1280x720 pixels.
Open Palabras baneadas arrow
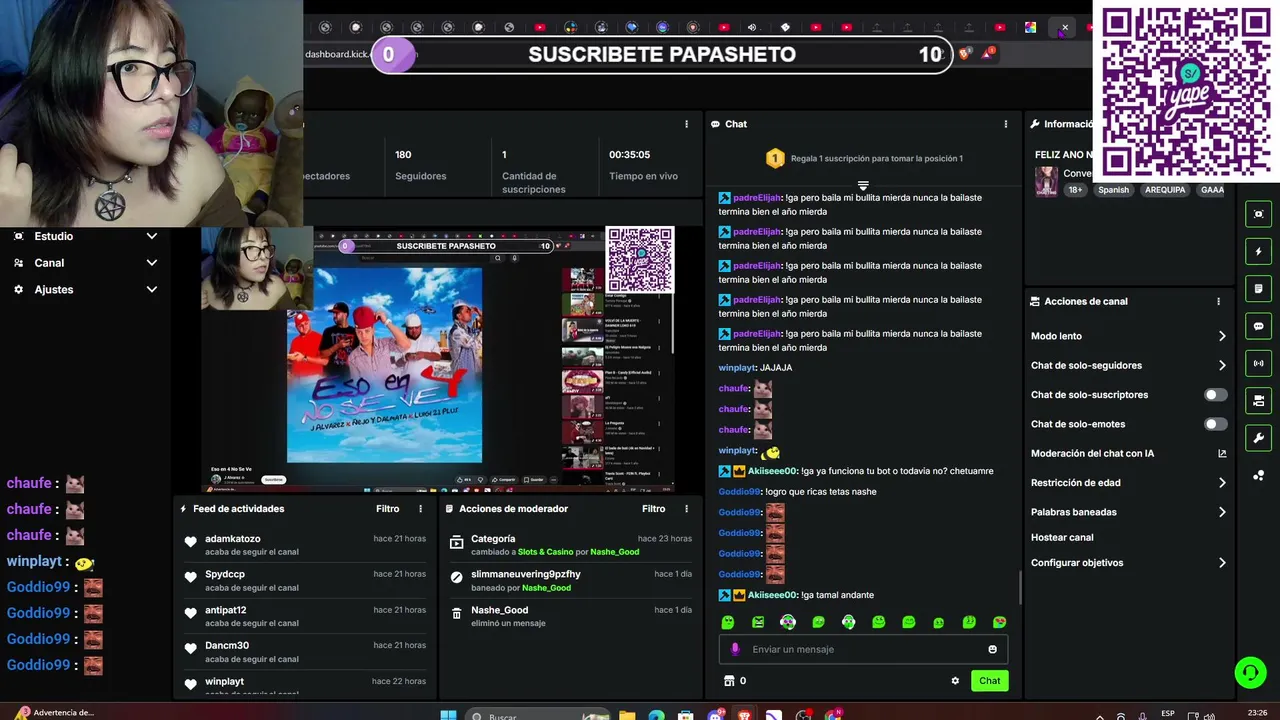pyautogui.click(x=1222, y=512)
